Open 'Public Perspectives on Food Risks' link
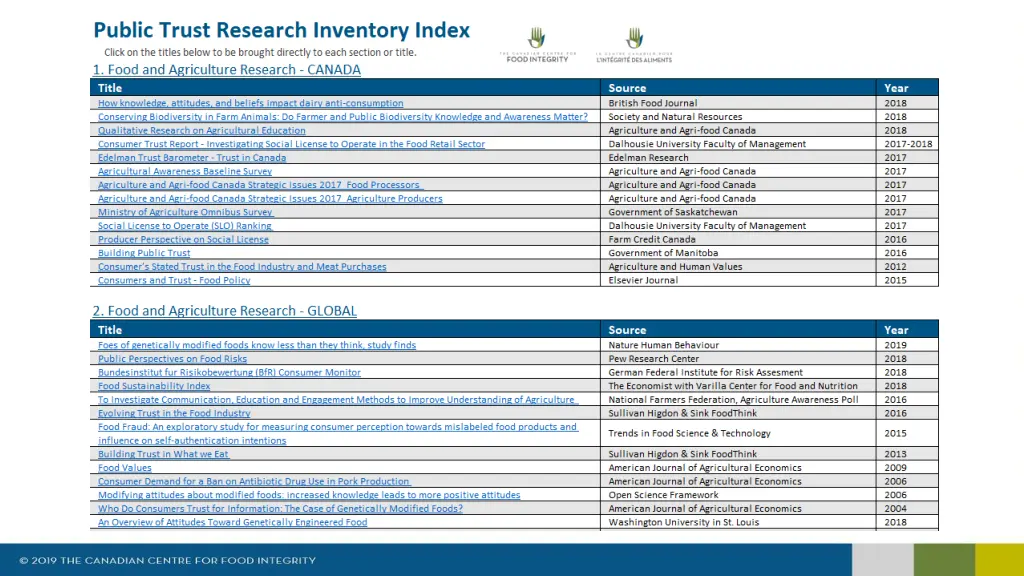 pos(172,359)
